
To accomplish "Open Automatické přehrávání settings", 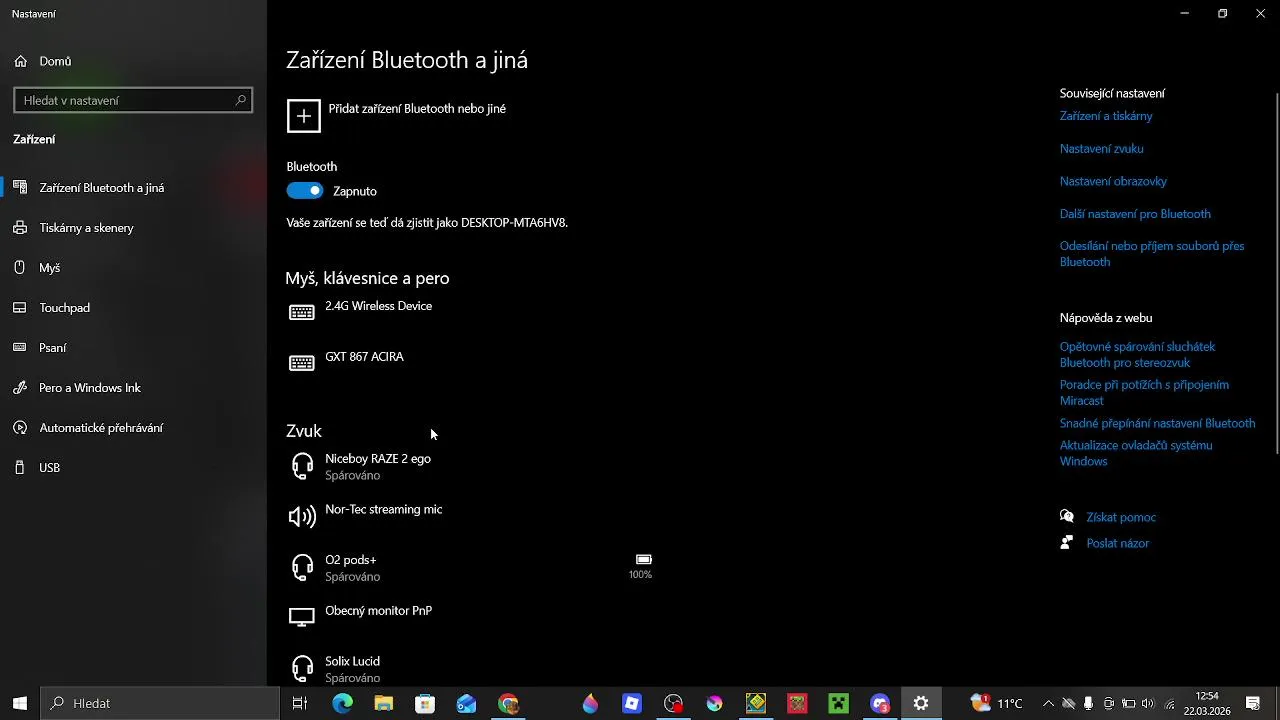I will coord(133,428).
